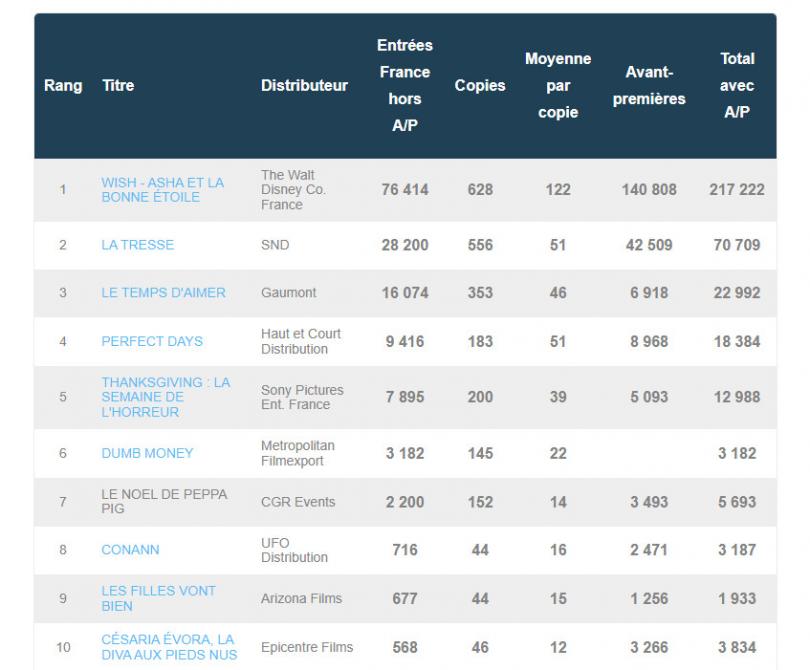Select the Moyenne par copie header
The image size is (810, 670).
[x=558, y=86]
